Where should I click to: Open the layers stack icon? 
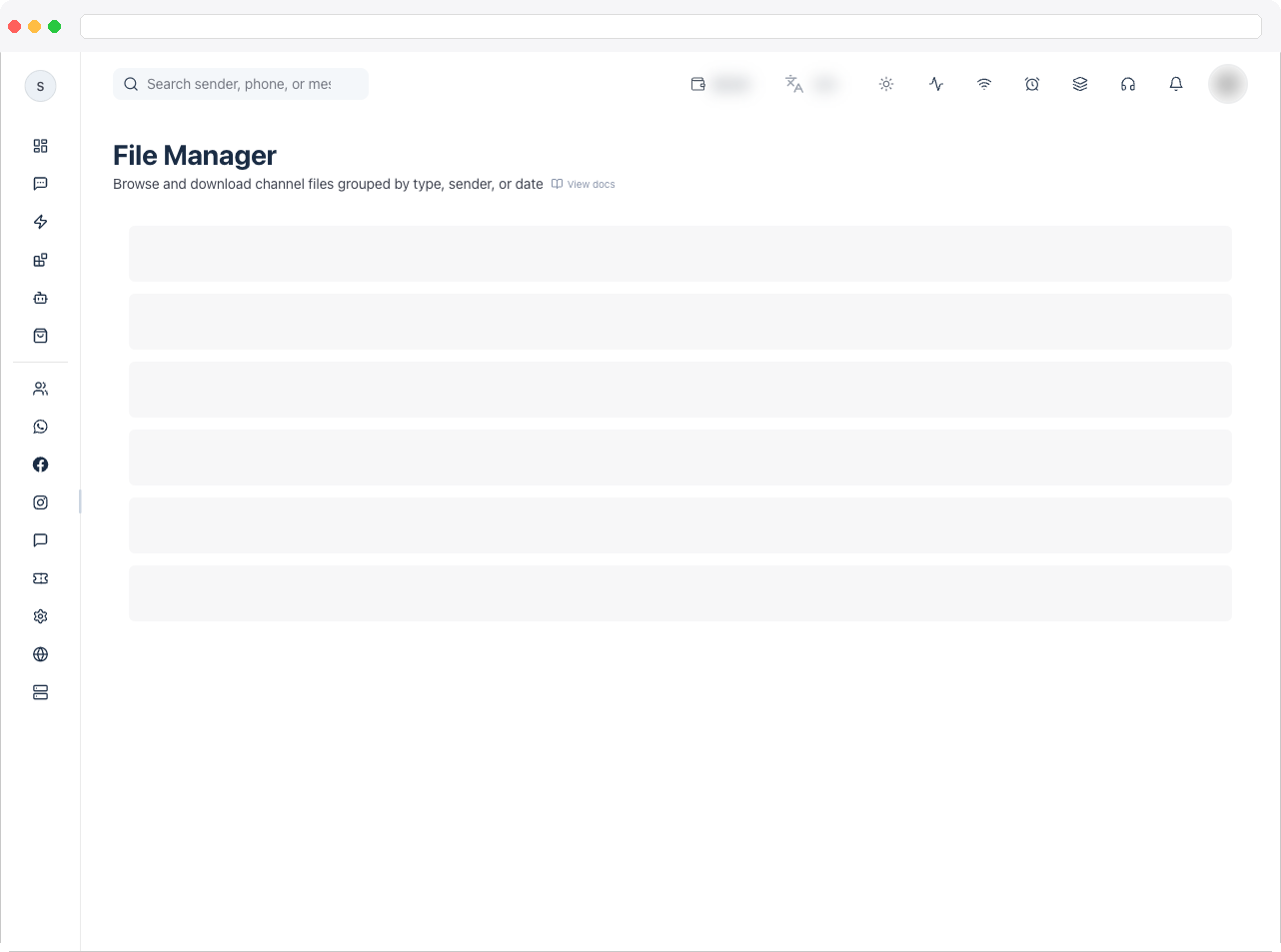point(1080,84)
